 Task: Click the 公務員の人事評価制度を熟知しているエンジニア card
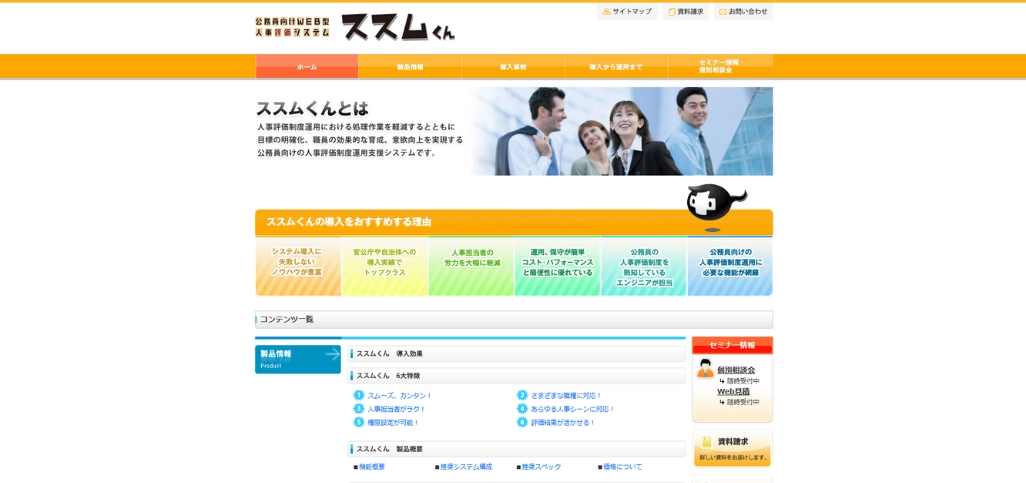tap(644, 266)
